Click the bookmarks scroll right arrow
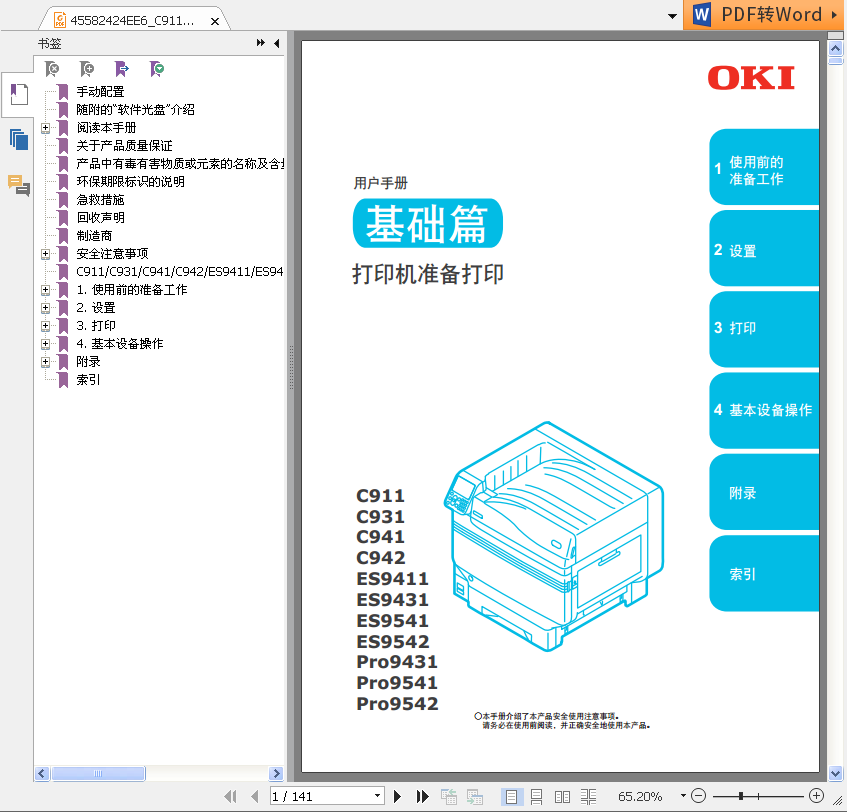This screenshot has height=812, width=847. tap(276, 774)
